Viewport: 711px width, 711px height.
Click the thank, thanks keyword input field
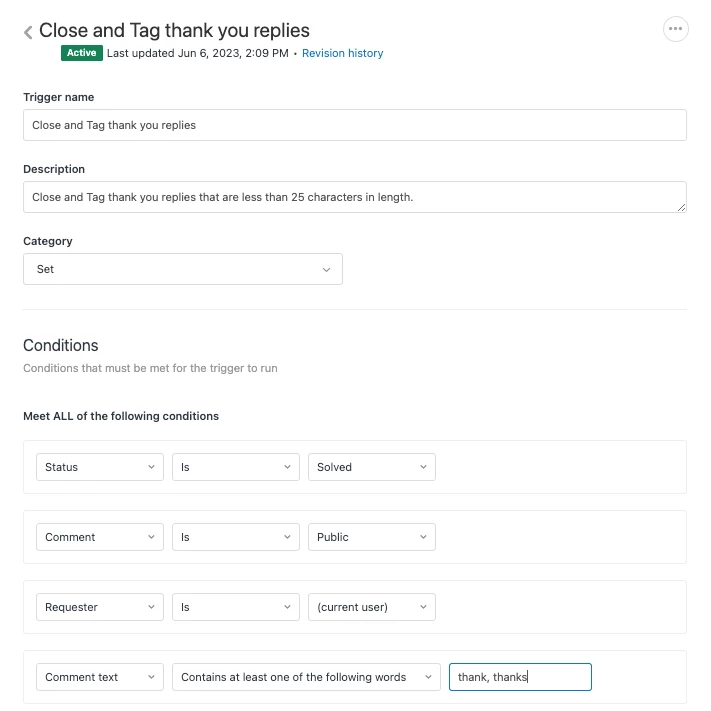pos(519,677)
